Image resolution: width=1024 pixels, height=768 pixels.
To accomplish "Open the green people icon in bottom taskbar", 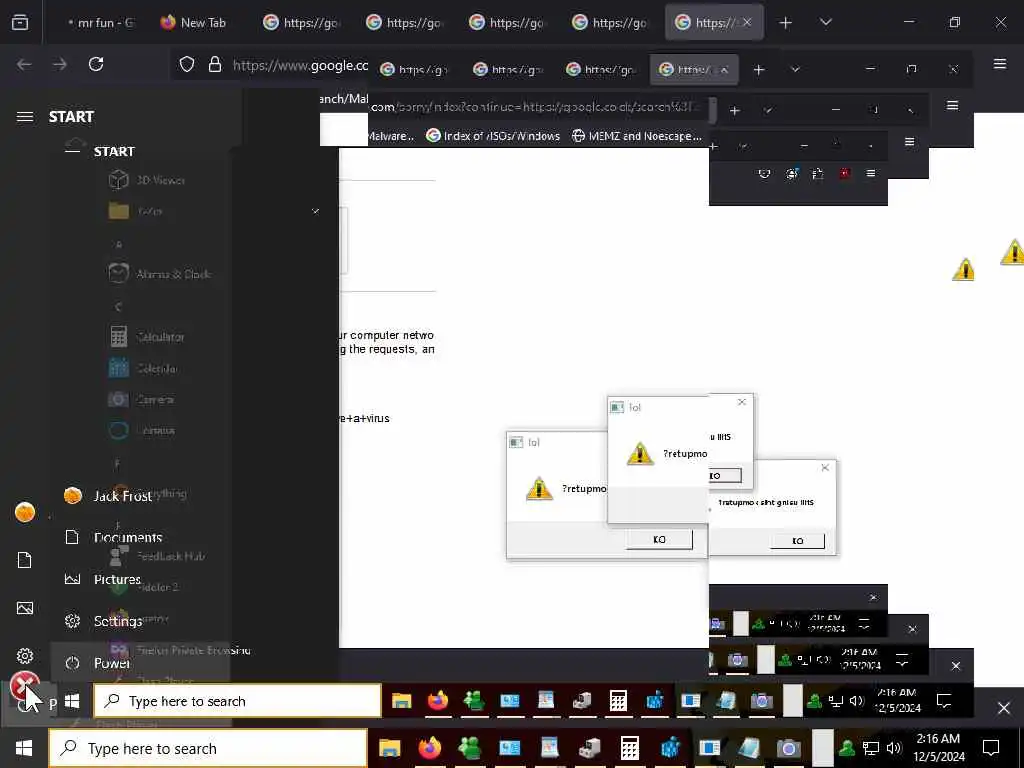I will 470,748.
